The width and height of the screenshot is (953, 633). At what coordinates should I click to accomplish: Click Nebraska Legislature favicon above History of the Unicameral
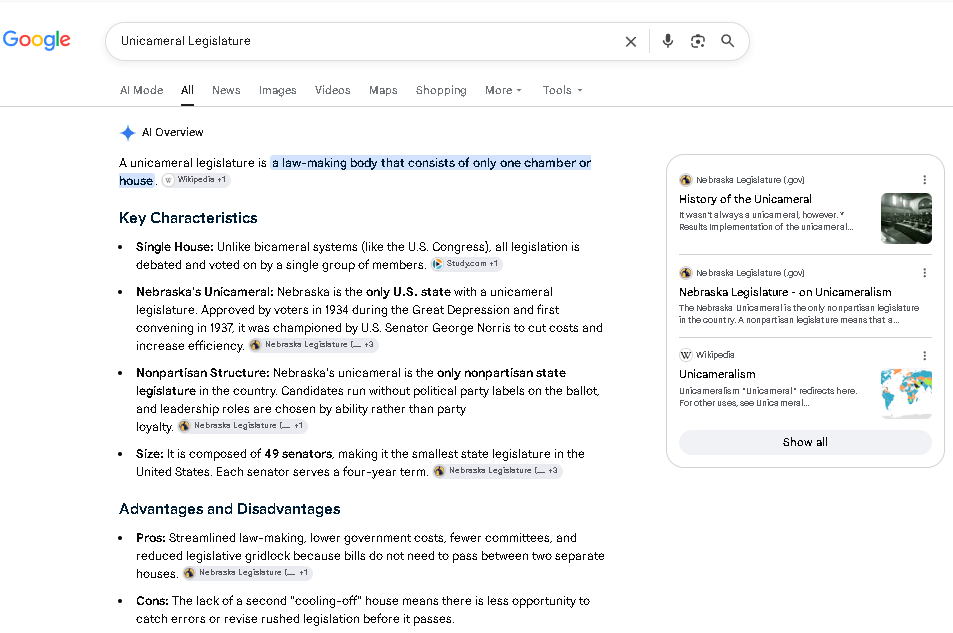pyautogui.click(x=686, y=180)
